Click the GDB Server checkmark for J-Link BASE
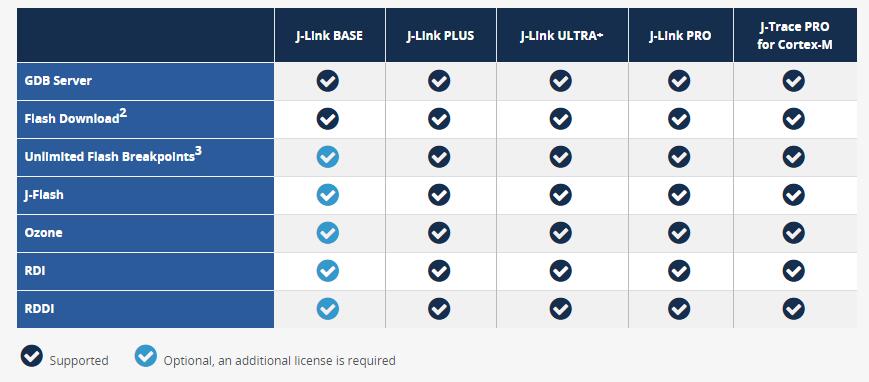 [328, 81]
